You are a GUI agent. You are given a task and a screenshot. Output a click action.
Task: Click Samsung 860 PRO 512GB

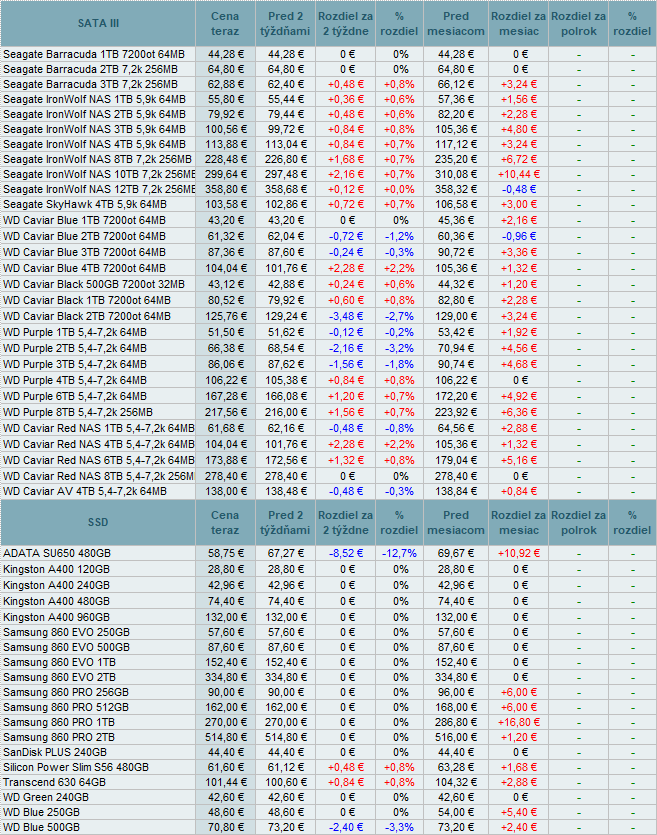click(65, 707)
